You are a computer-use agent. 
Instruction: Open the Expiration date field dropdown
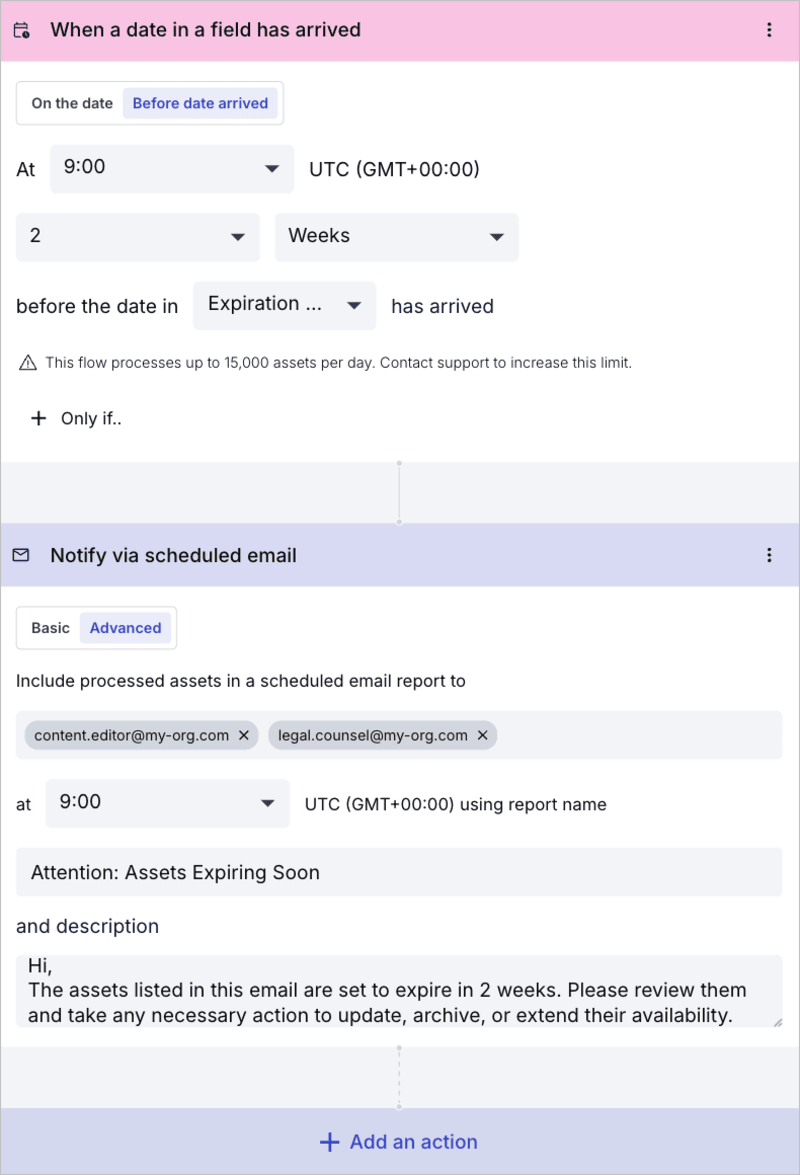[284, 305]
